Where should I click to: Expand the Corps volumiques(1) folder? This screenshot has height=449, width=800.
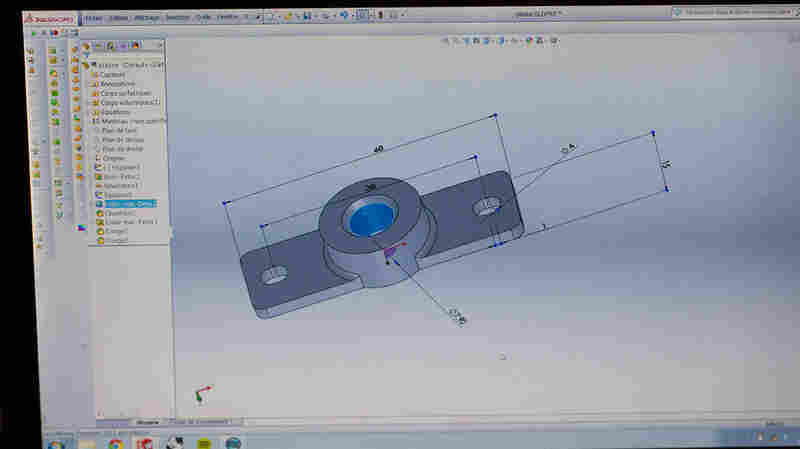pyautogui.click(x=130, y=103)
